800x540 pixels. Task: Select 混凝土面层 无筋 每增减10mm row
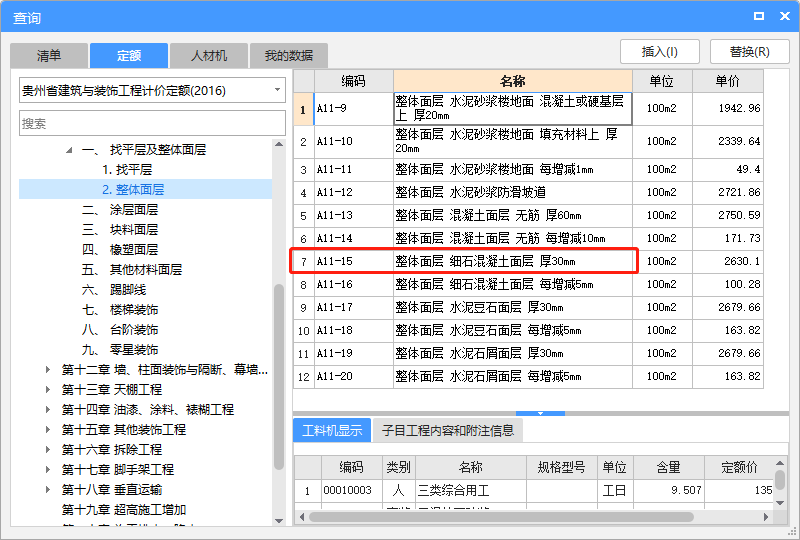click(529, 238)
